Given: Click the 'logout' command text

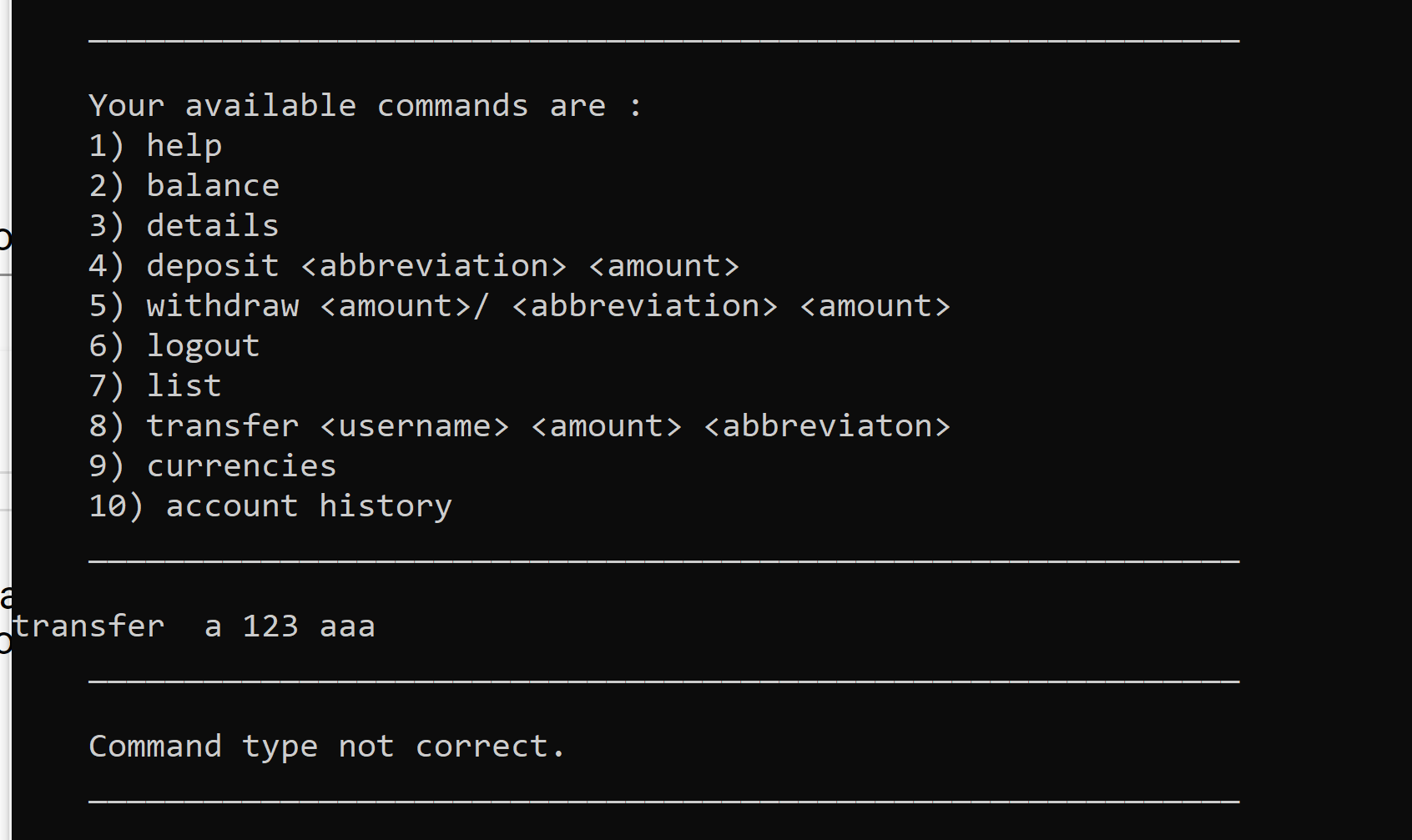Looking at the screenshot, I should point(203,346).
